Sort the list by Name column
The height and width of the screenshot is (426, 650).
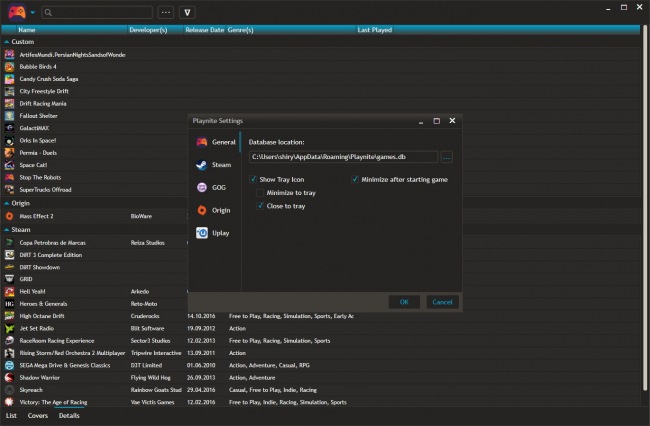[x=27, y=30]
